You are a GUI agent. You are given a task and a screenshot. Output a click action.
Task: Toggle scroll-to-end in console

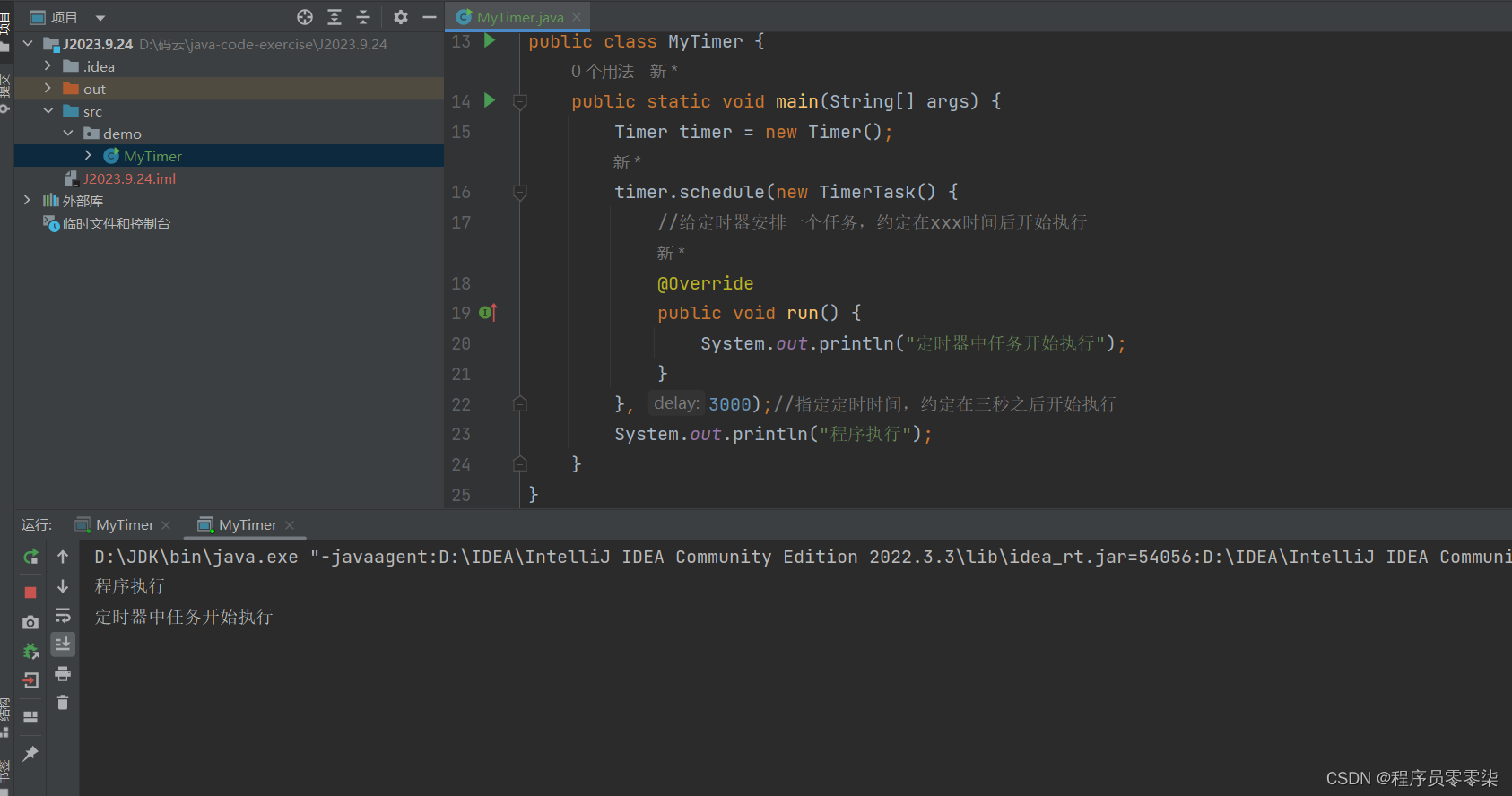tap(63, 645)
